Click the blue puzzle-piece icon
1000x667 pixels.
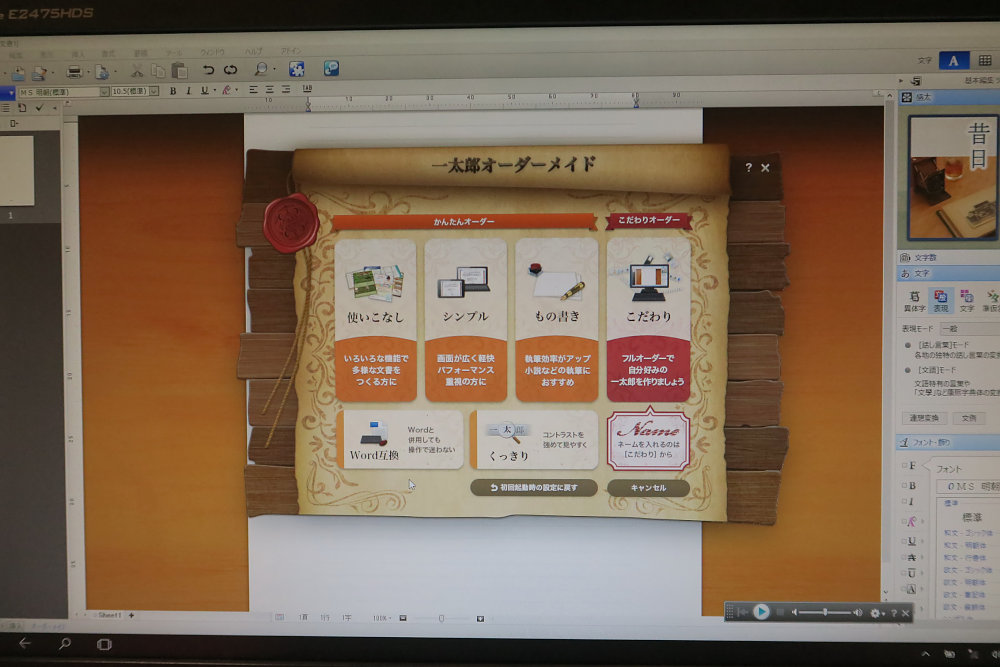(297, 69)
